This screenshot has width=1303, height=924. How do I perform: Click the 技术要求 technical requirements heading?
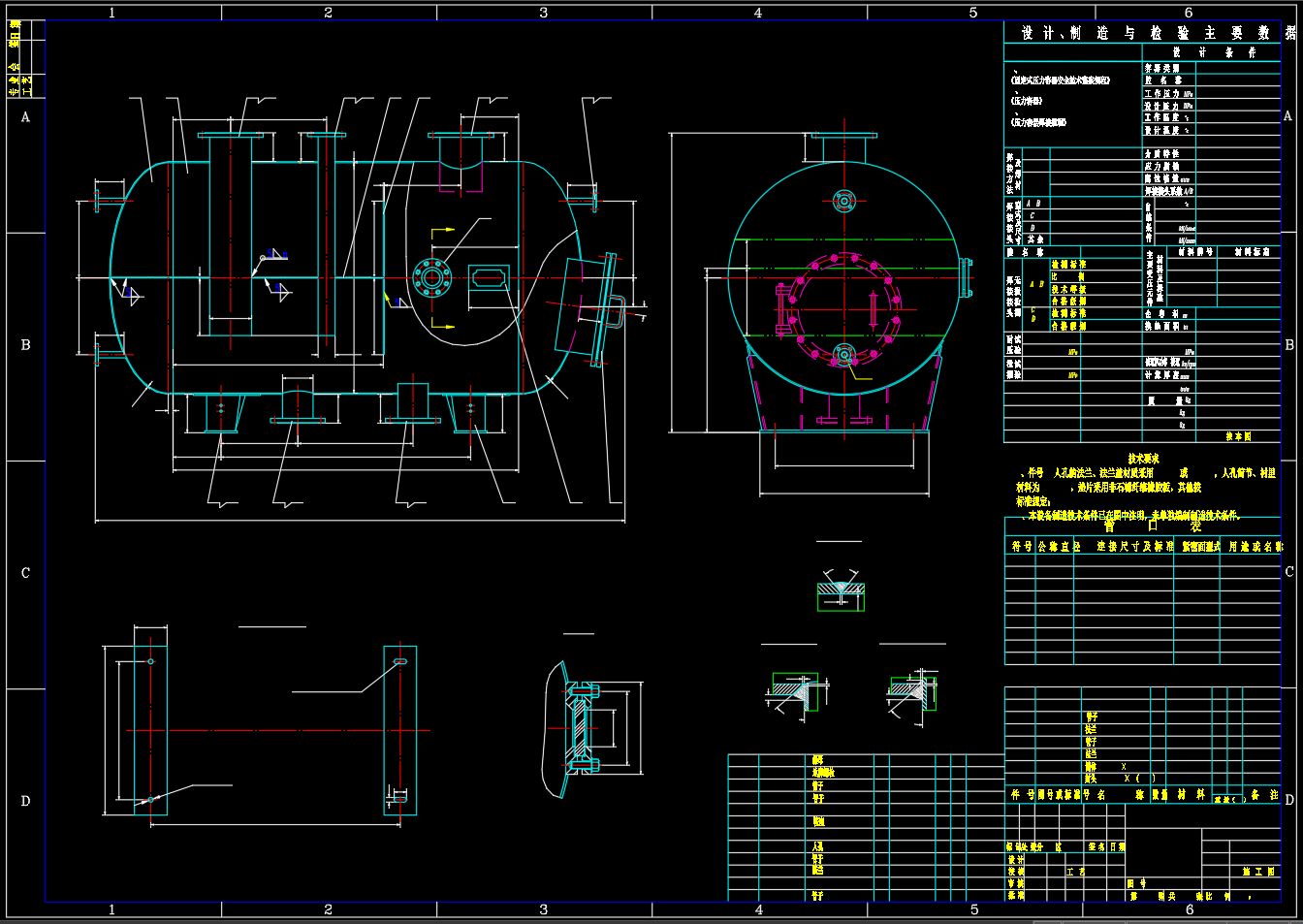point(1143,459)
